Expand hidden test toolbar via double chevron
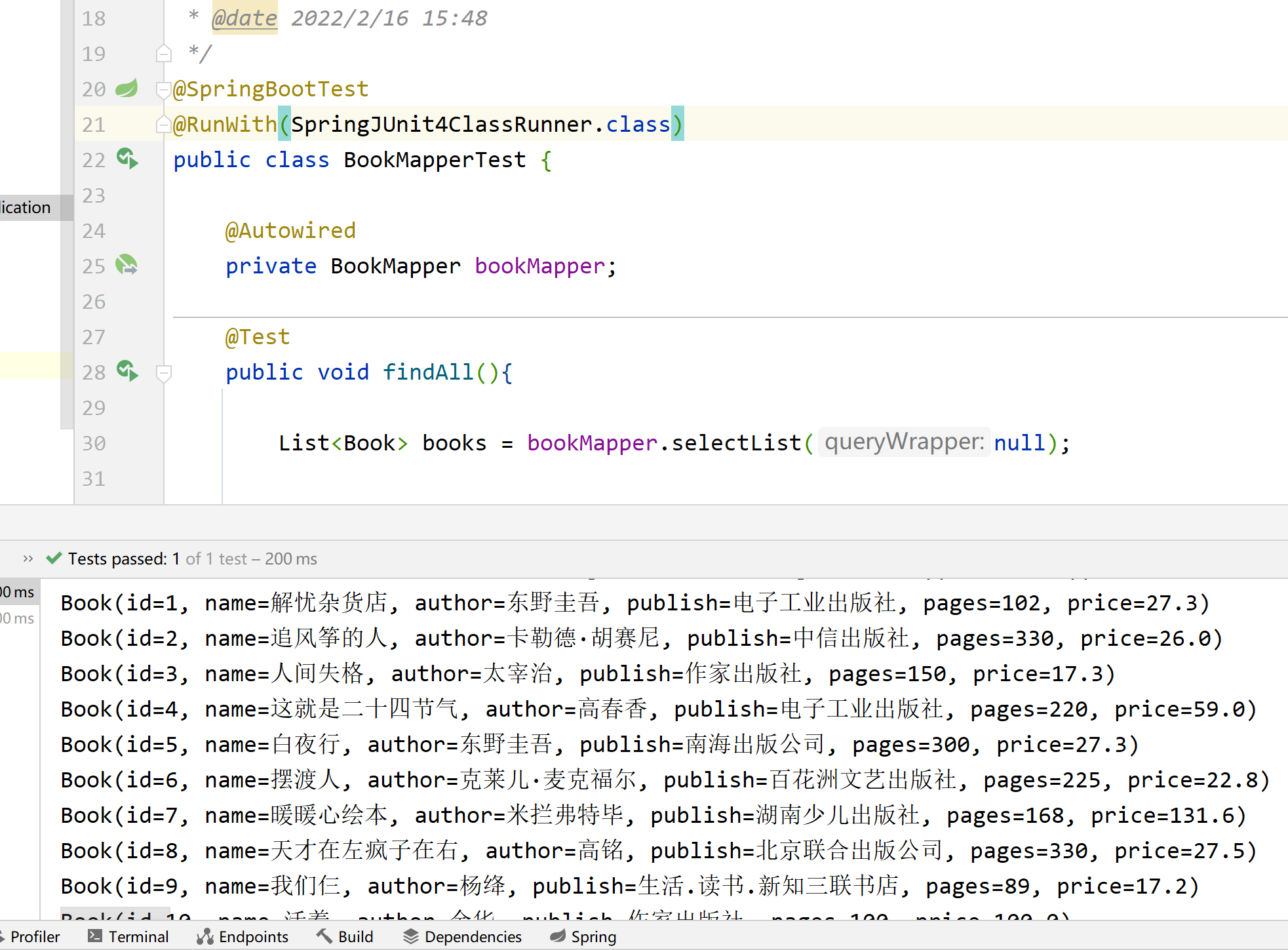 [28, 559]
